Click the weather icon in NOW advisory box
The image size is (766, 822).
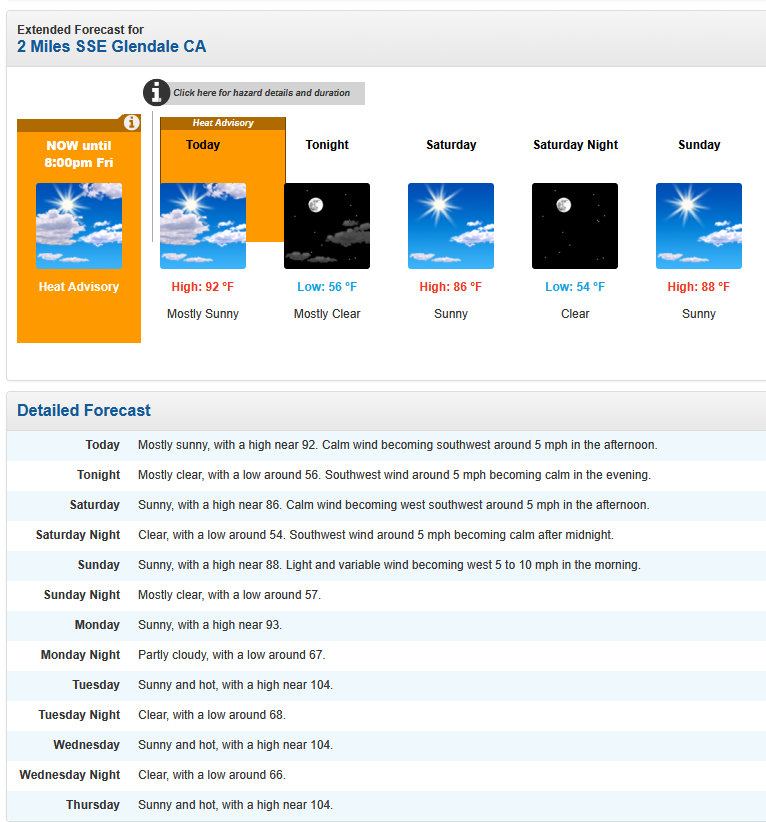click(x=79, y=226)
